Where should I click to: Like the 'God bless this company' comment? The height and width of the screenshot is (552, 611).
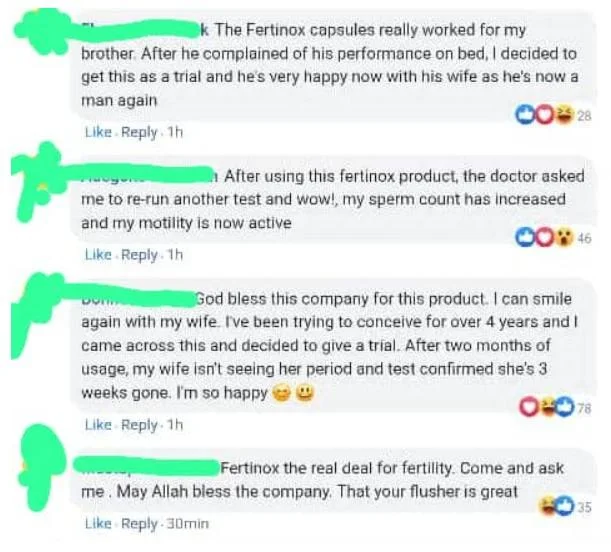(97, 425)
